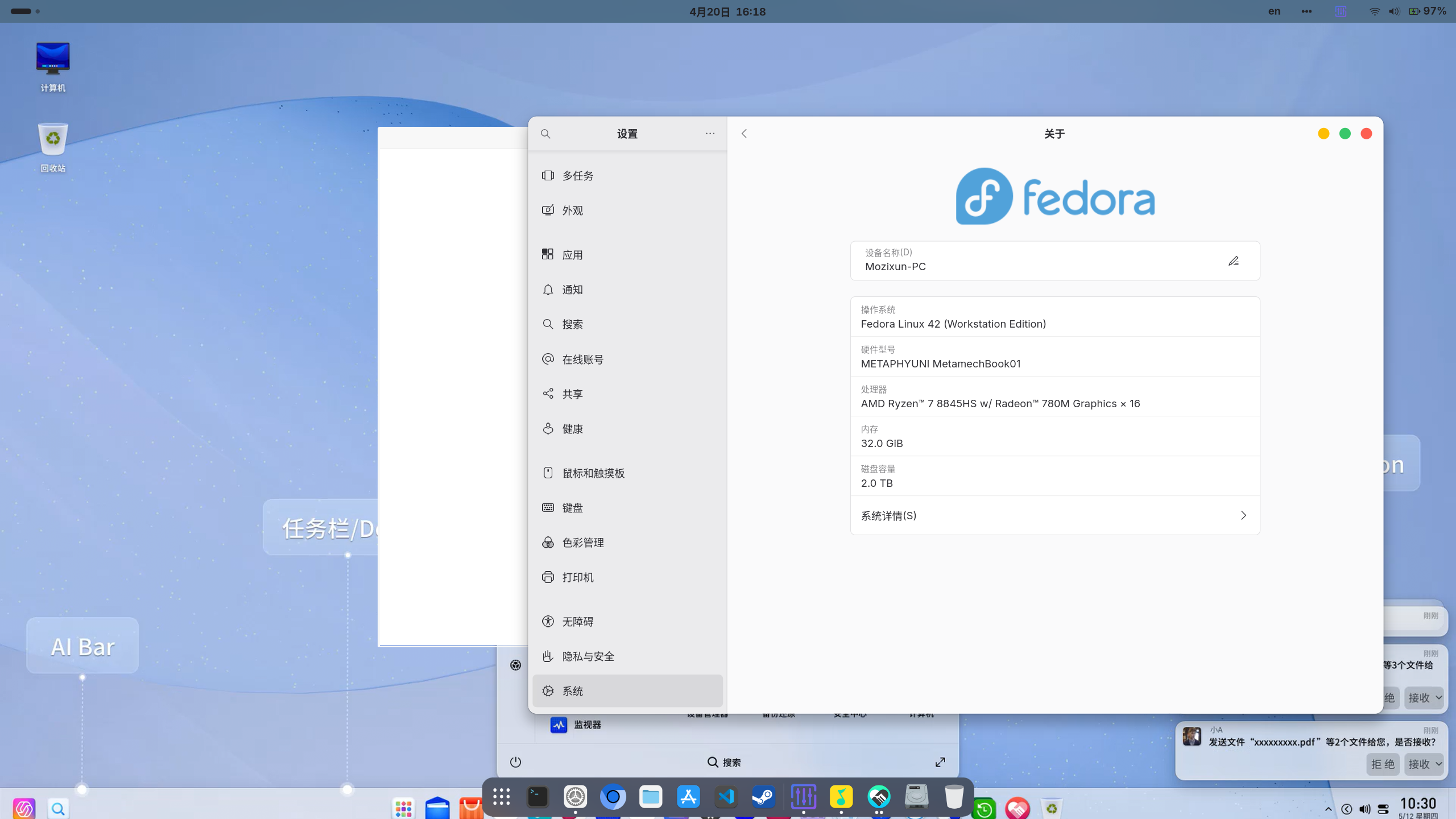Select 通知 in the settings sidebar

pos(627,289)
